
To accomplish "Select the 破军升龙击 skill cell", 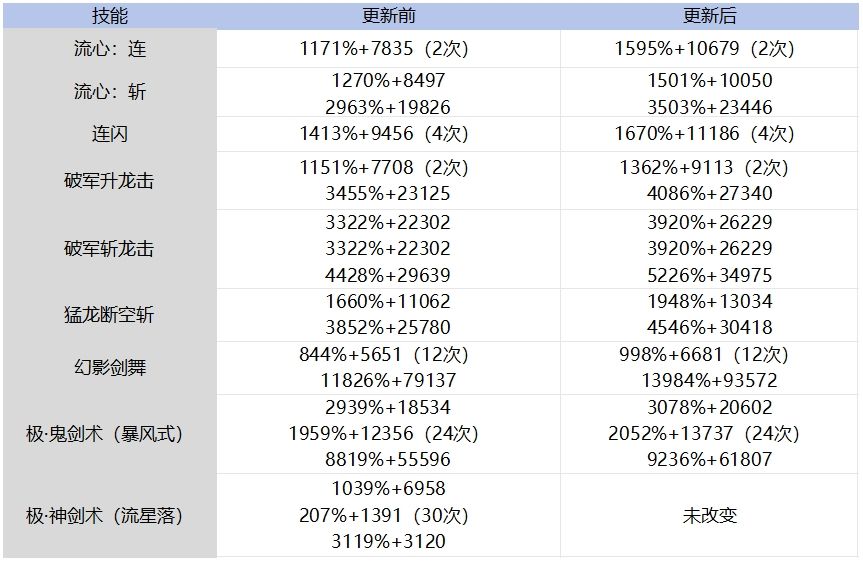I will 110,181.
